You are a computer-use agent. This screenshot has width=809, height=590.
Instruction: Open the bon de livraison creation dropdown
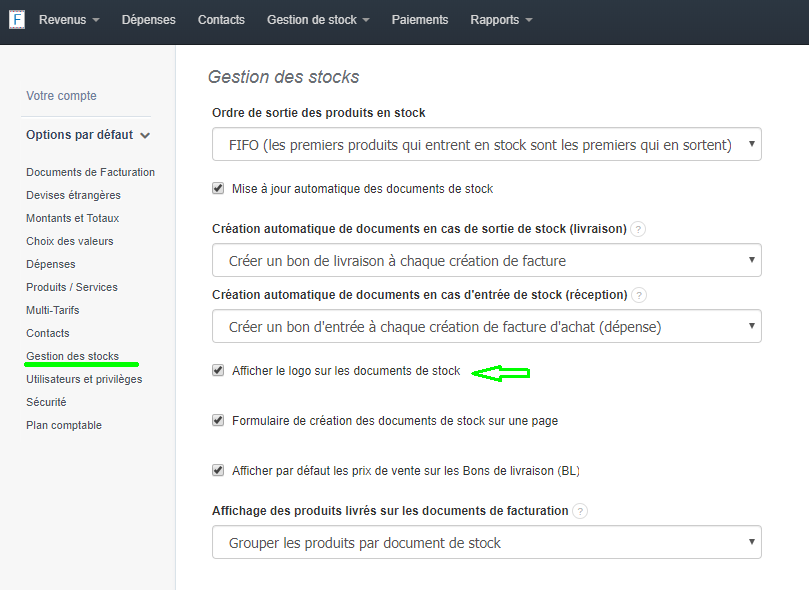[x=487, y=261]
